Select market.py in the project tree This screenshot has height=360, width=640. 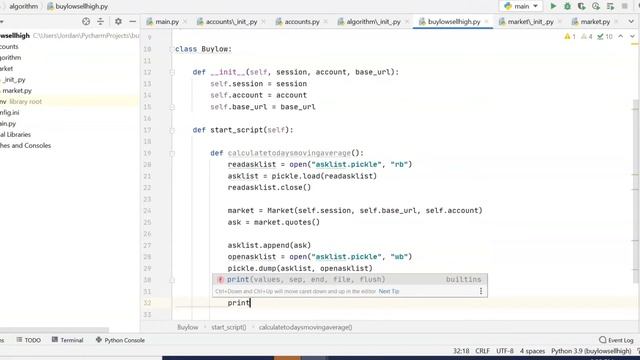(17, 91)
